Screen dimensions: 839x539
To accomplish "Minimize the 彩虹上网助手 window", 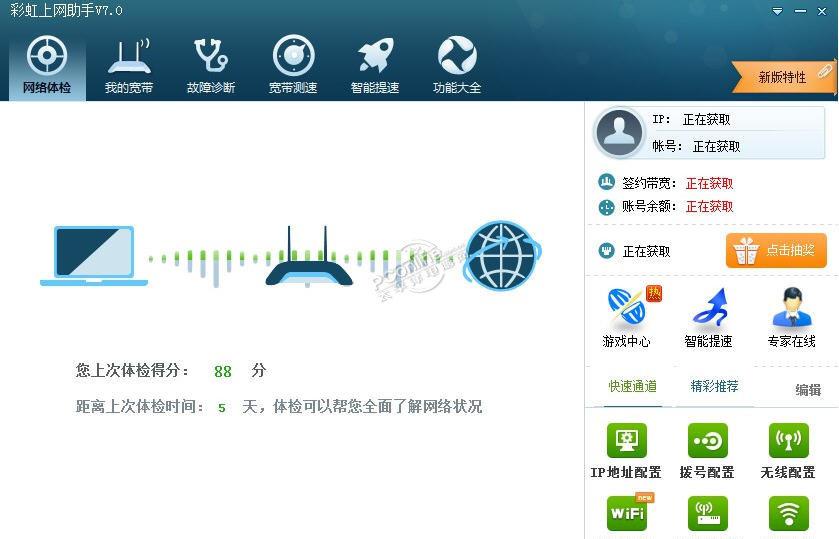I will point(800,11).
